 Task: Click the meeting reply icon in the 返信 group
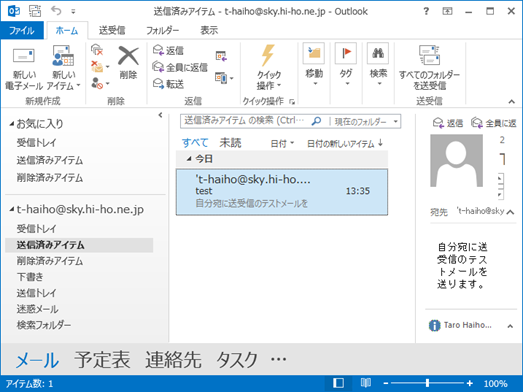click(221, 56)
